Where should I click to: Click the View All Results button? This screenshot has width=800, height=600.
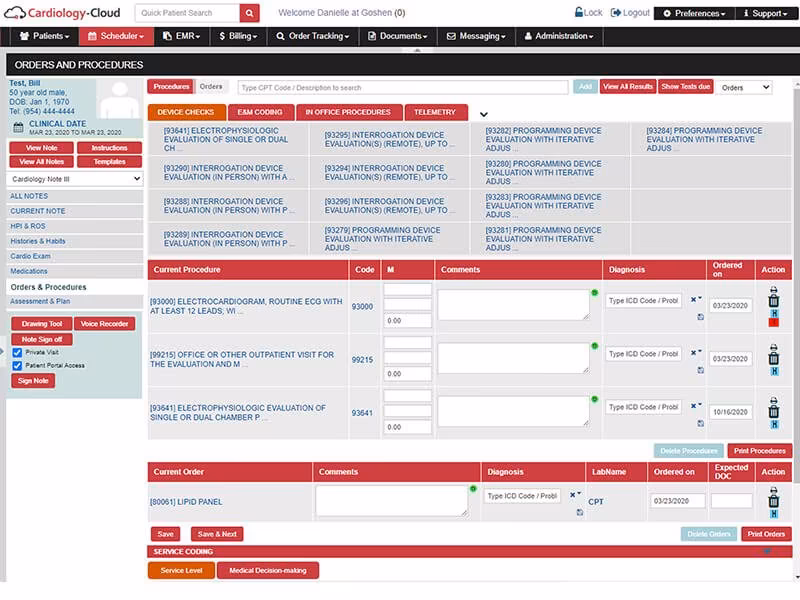[x=628, y=87]
